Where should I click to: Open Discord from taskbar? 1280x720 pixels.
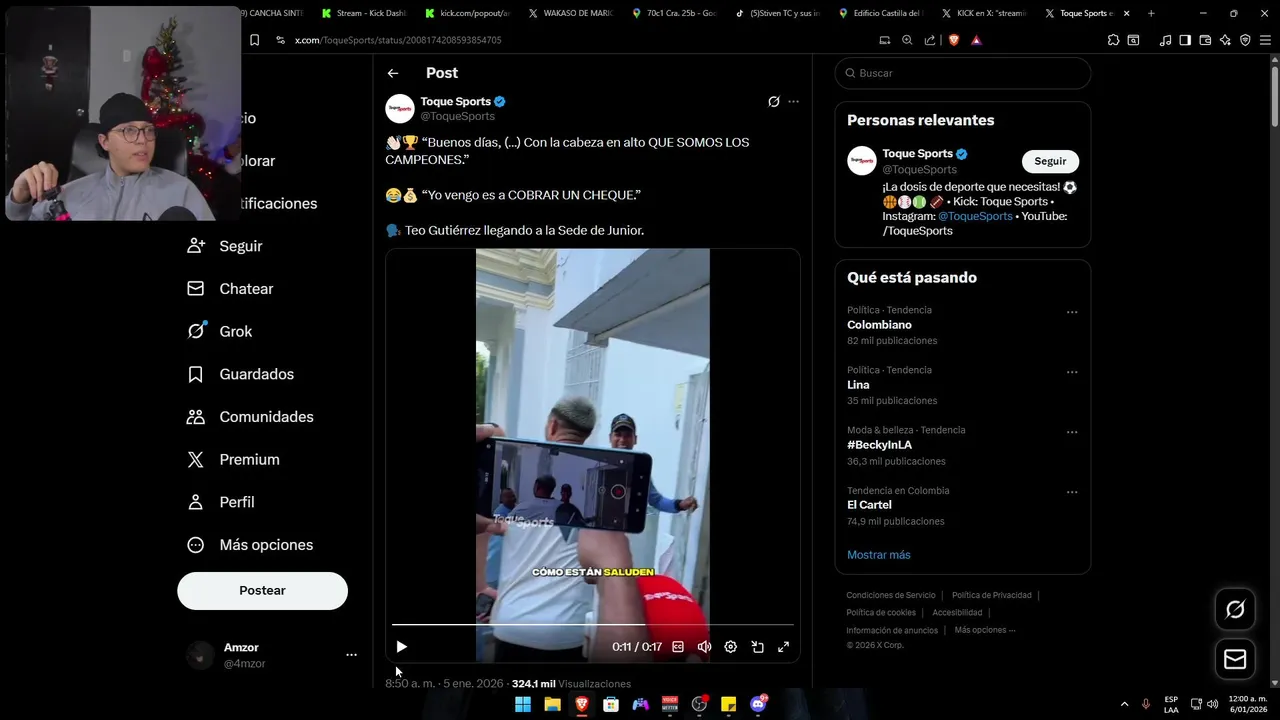point(758,704)
